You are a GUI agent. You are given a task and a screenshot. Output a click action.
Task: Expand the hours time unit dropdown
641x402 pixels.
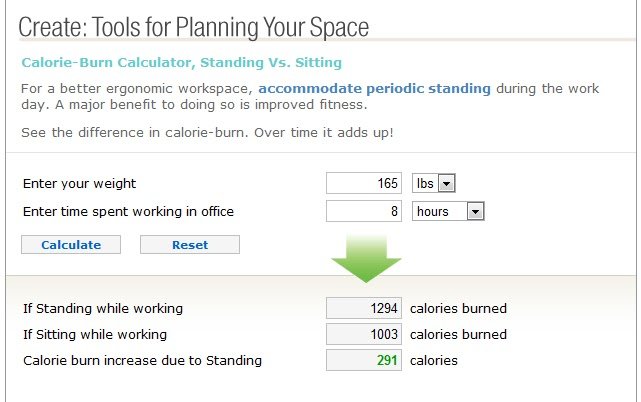click(x=448, y=212)
